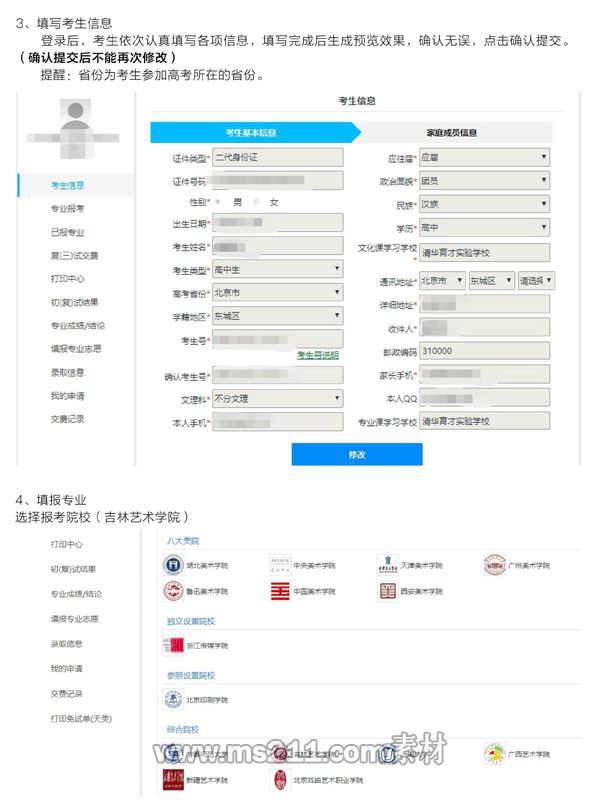600x809 pixels.
Task: Choose the 西安美术学院 logo
Action: pos(388,591)
